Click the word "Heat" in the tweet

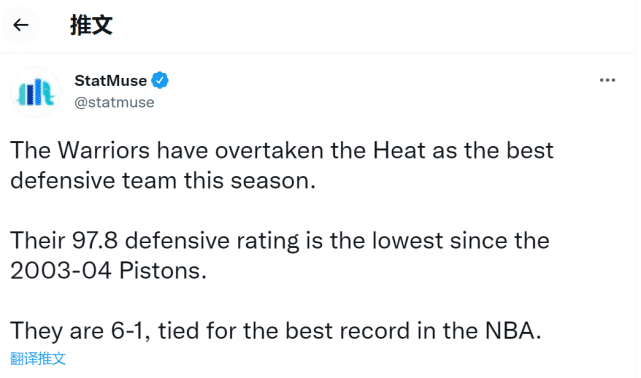(x=399, y=150)
